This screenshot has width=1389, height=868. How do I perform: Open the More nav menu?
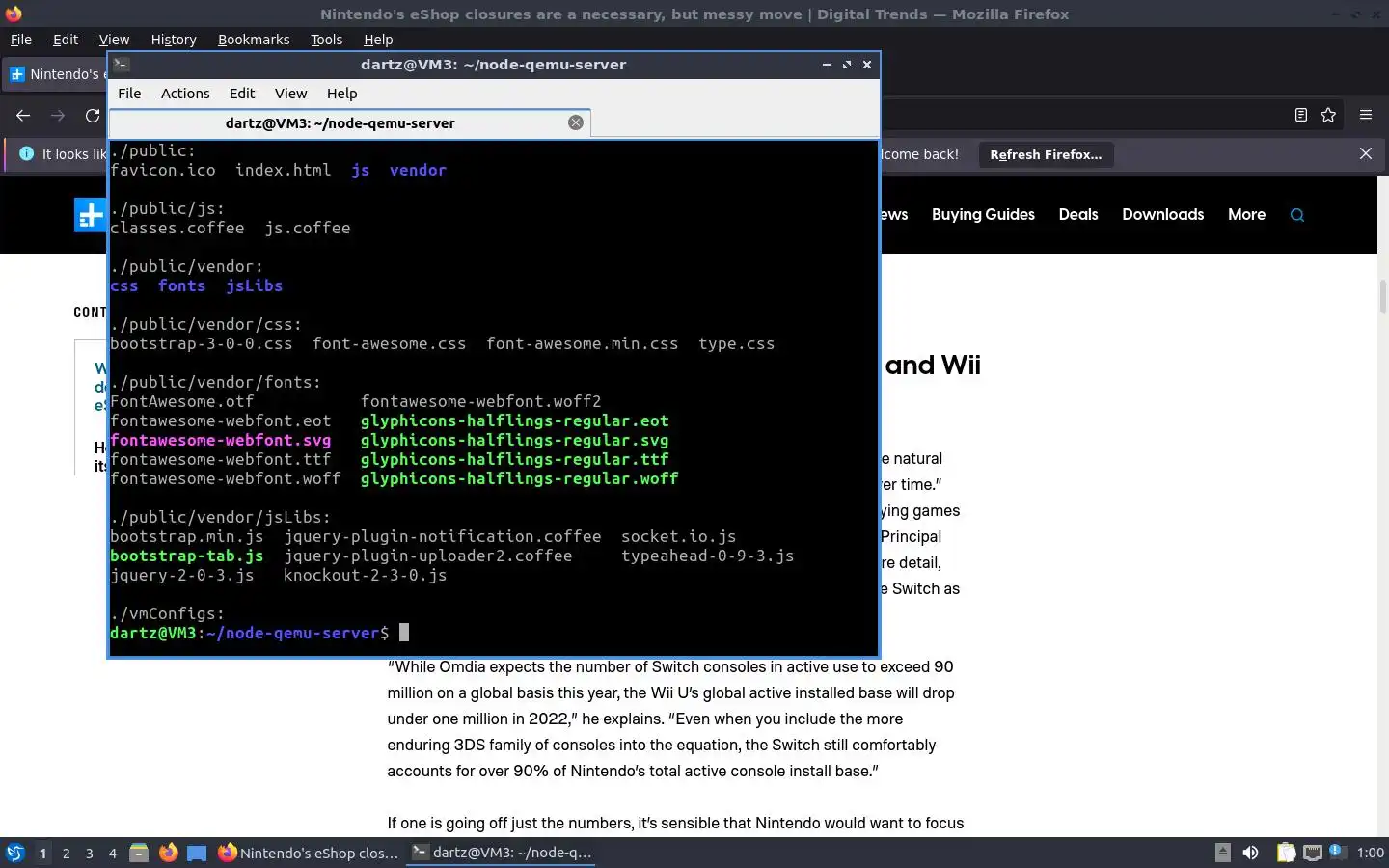1246,214
